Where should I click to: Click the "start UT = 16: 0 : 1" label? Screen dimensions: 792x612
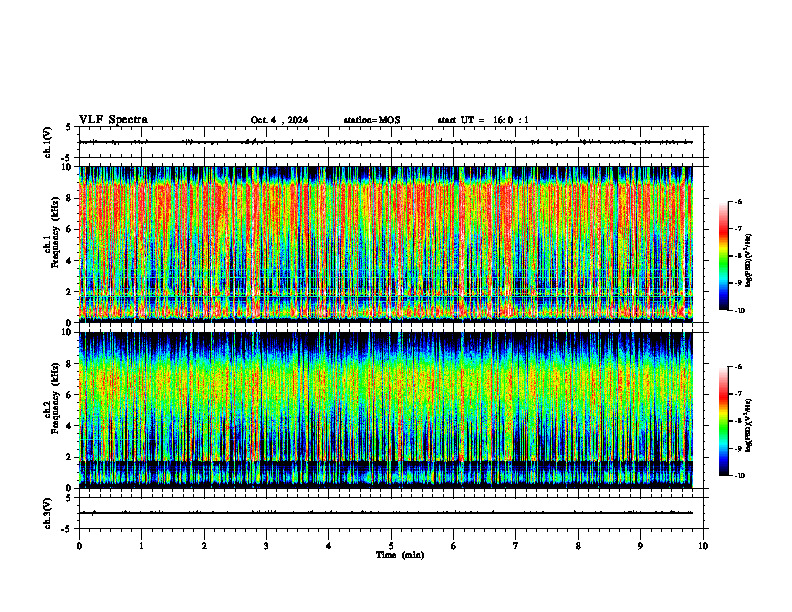coord(483,120)
